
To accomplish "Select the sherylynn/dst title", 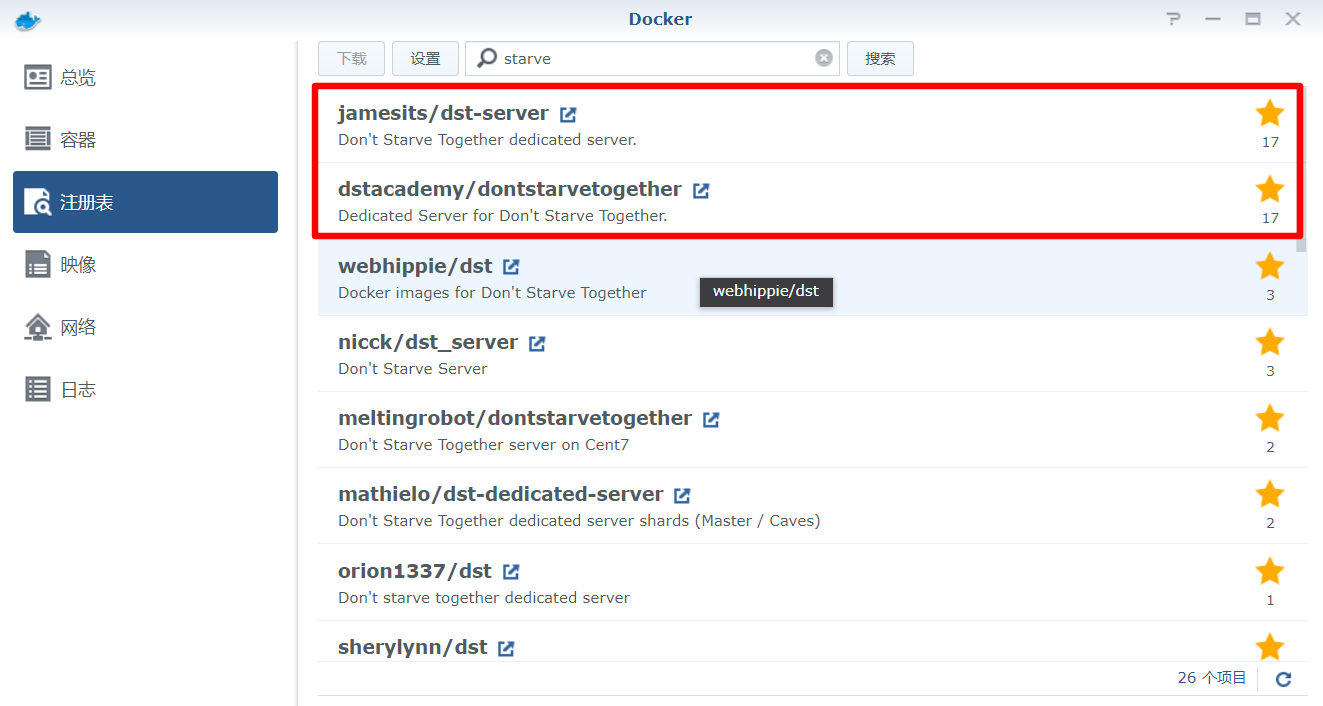I will [413, 647].
